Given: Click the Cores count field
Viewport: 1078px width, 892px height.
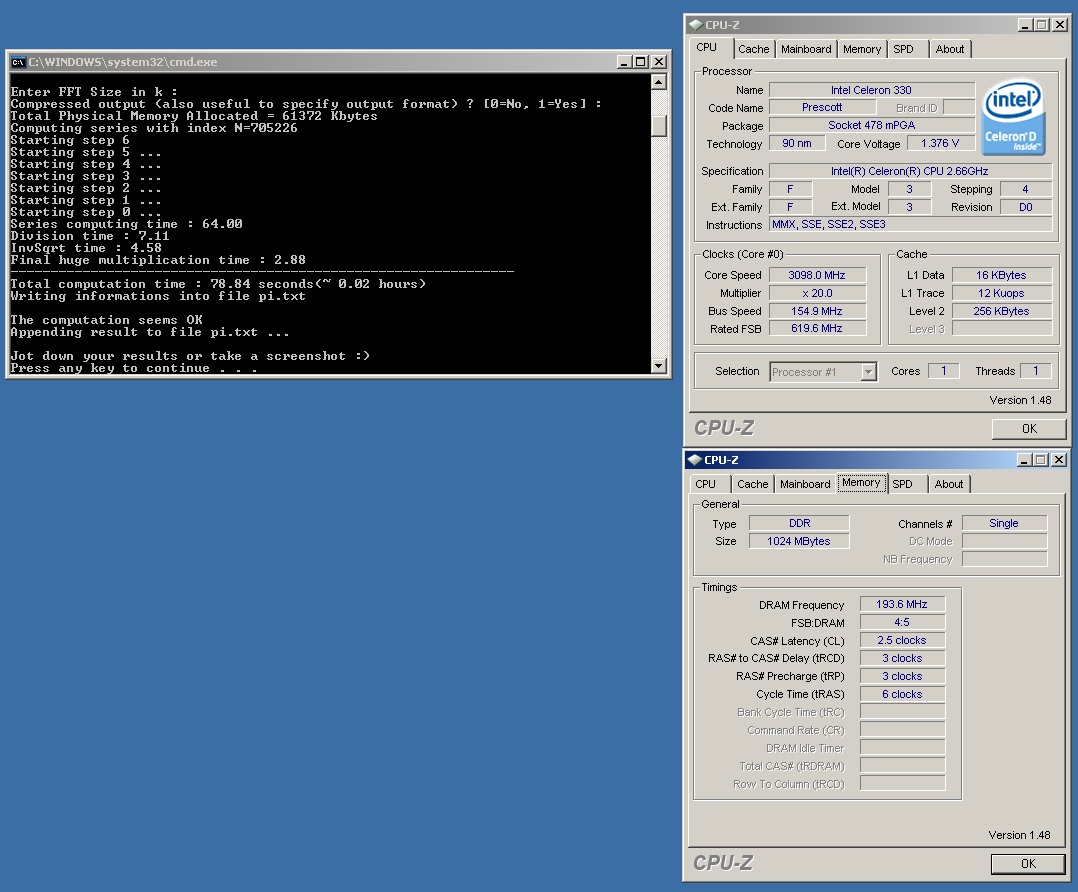Looking at the screenshot, I should [943, 371].
